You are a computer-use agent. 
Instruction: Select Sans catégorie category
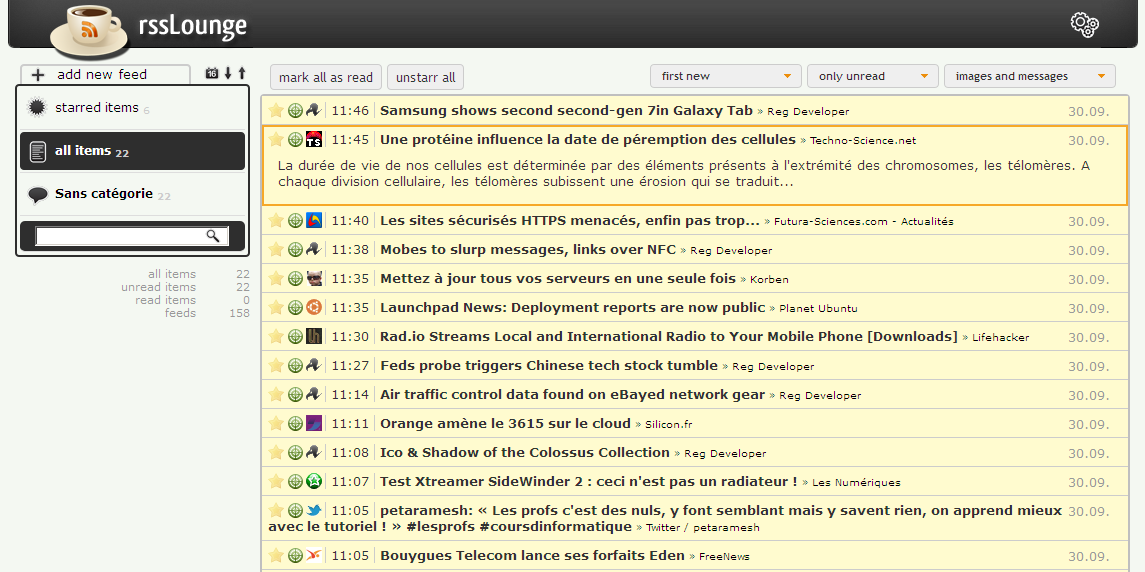pos(132,194)
